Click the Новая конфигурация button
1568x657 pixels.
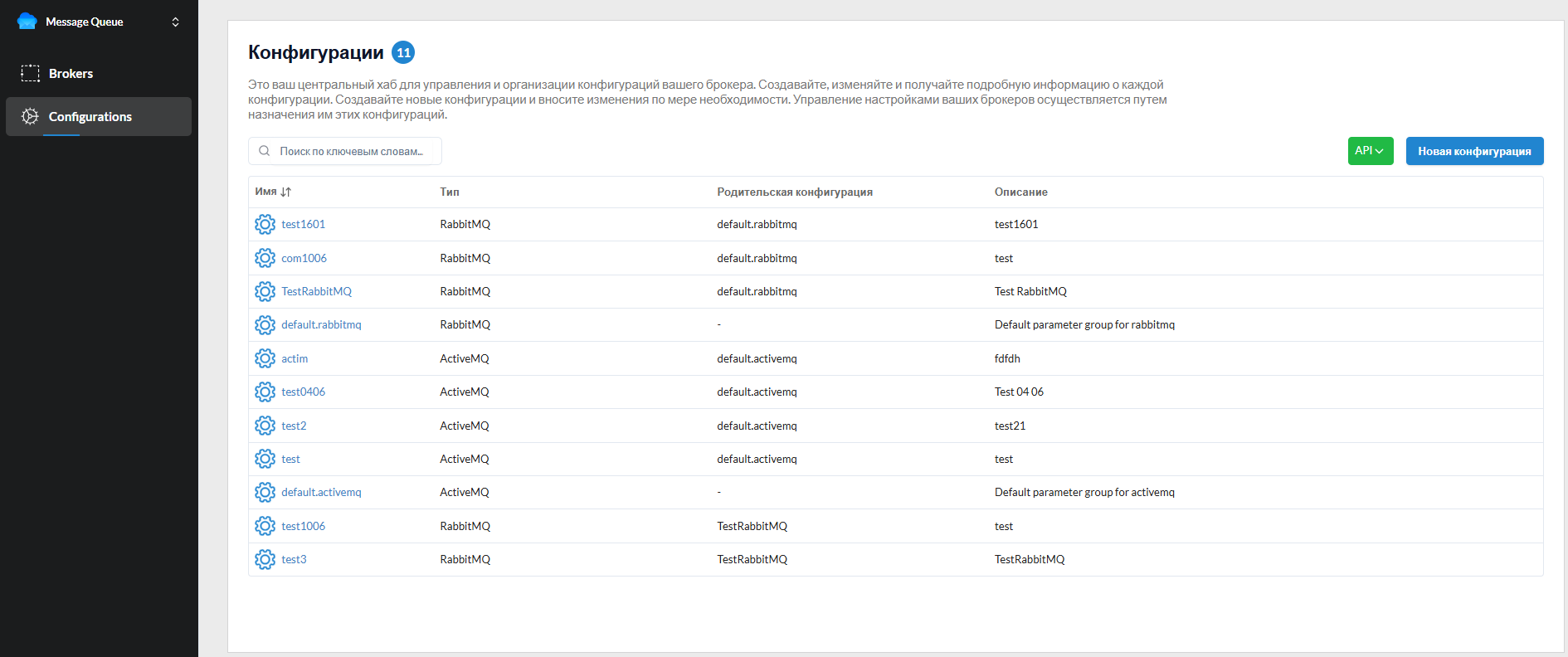(x=1474, y=151)
